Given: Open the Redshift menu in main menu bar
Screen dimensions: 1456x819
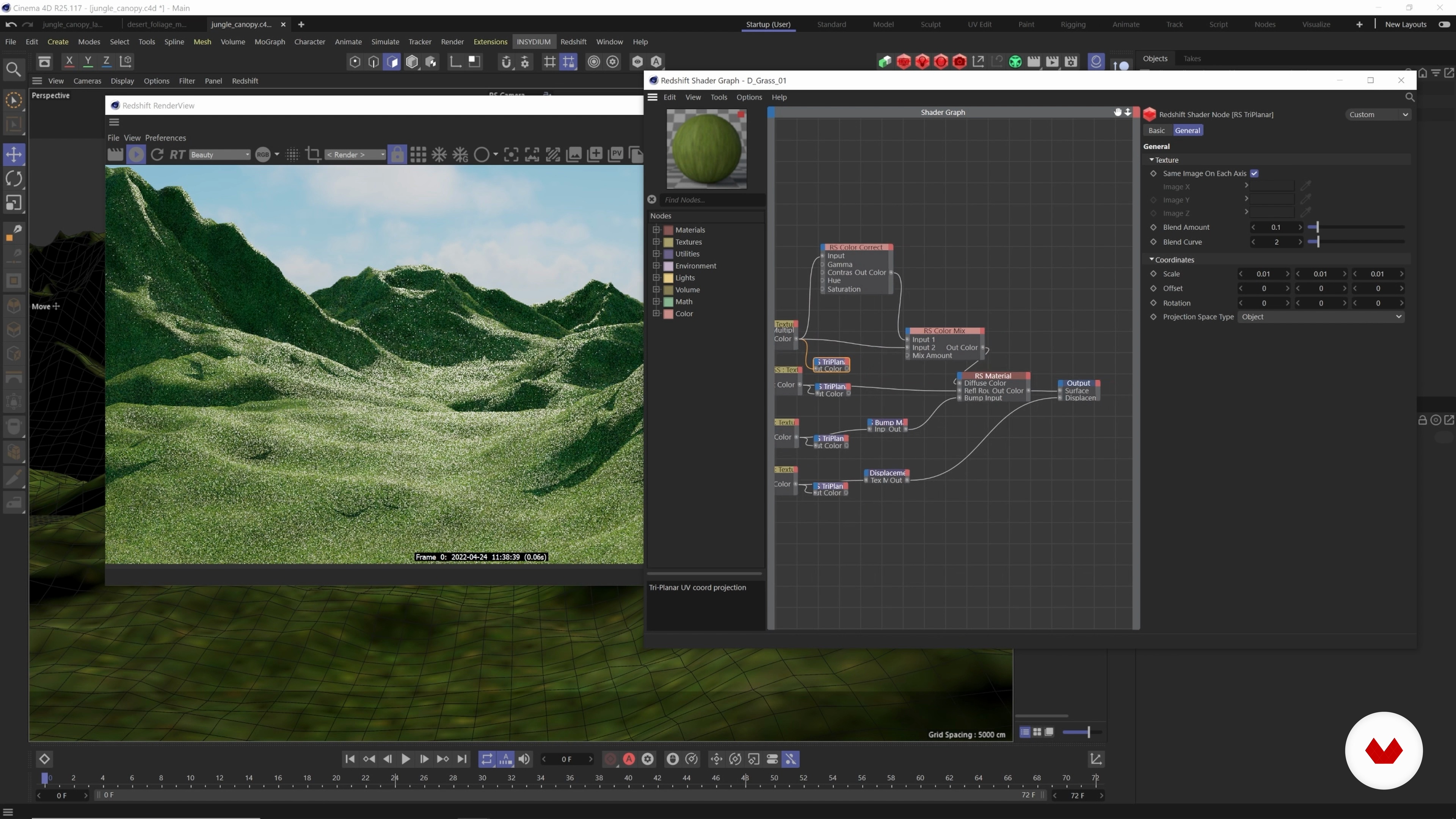Looking at the screenshot, I should coord(573,42).
